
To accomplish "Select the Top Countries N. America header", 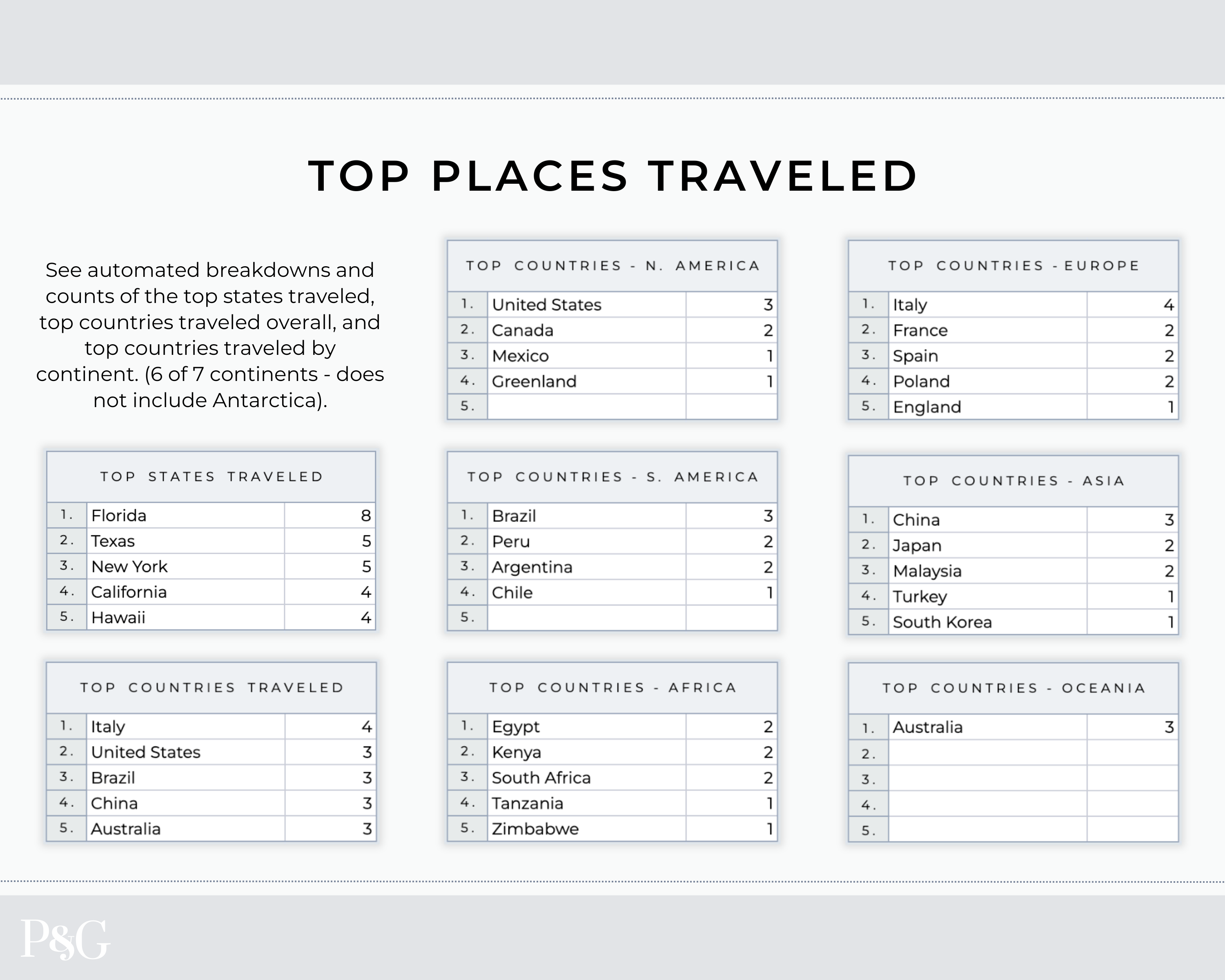I will (612, 266).
